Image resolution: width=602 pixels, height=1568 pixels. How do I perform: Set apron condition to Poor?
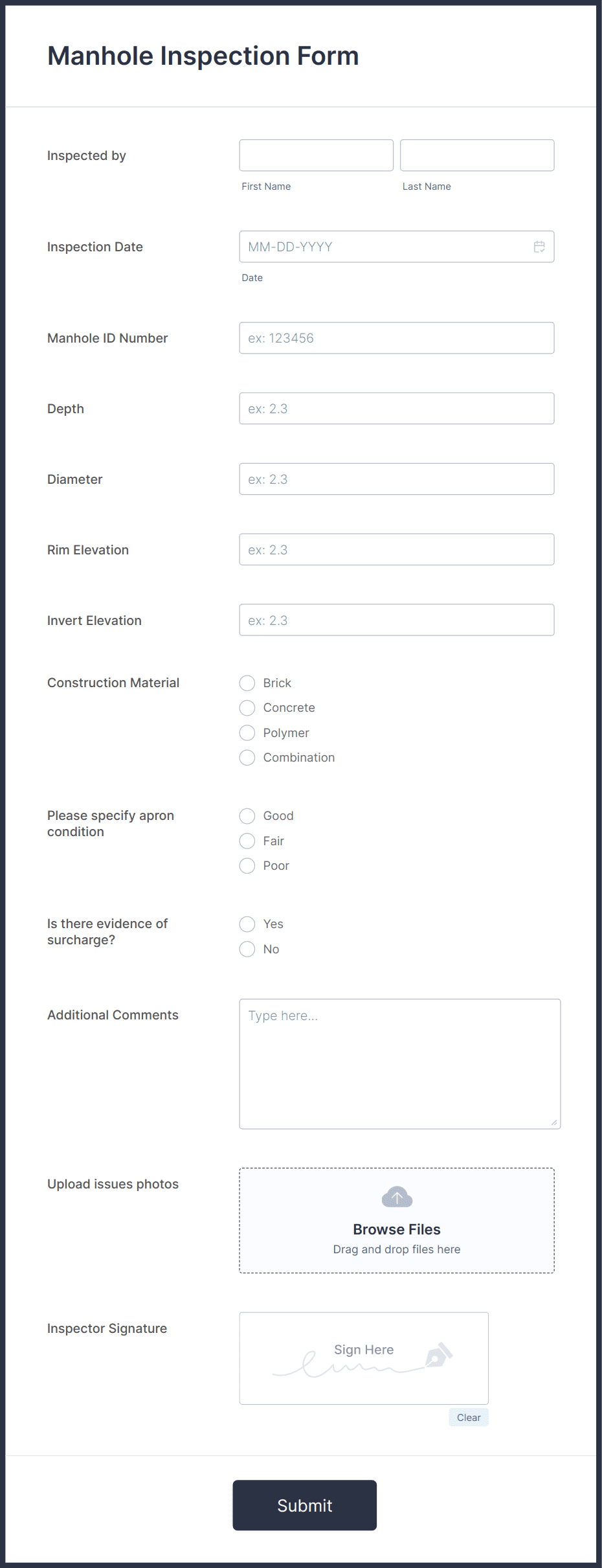point(247,866)
